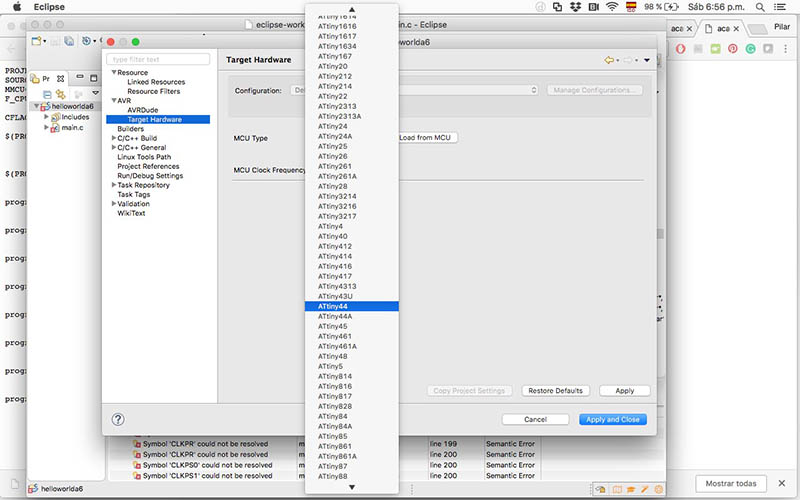
Task: Click the pencil icon in Eclipse status bar
Action: (x=645, y=489)
